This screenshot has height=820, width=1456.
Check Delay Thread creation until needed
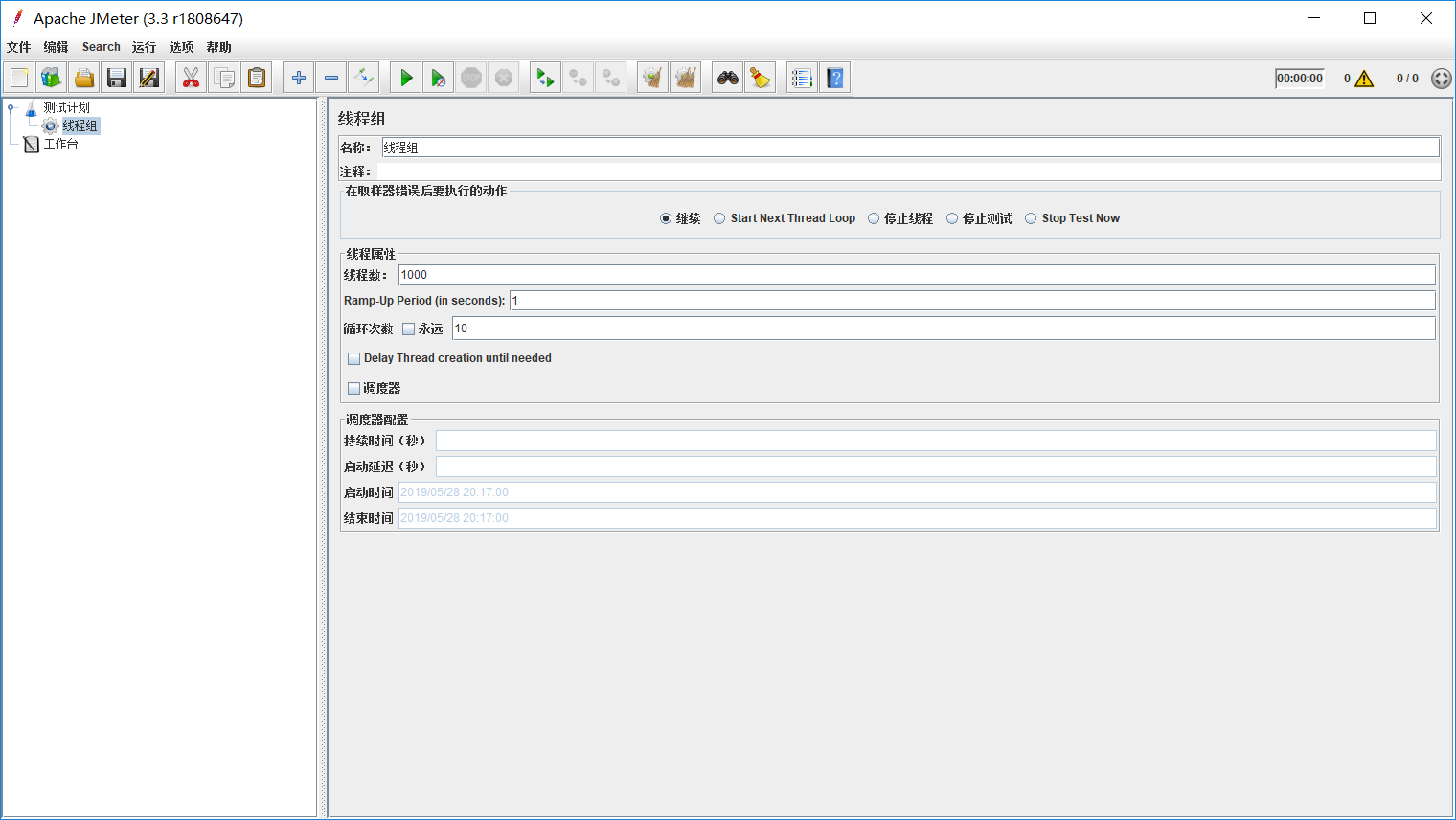354,358
